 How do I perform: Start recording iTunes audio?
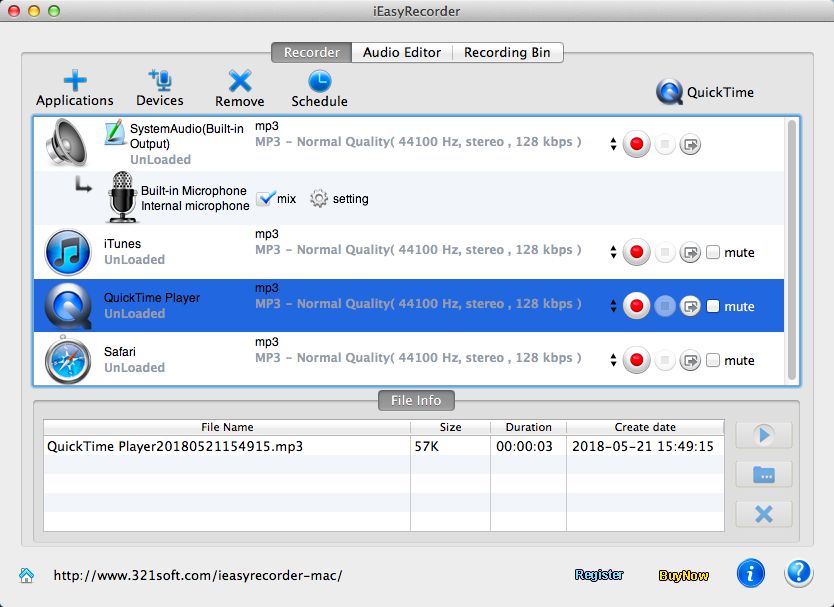[636, 252]
